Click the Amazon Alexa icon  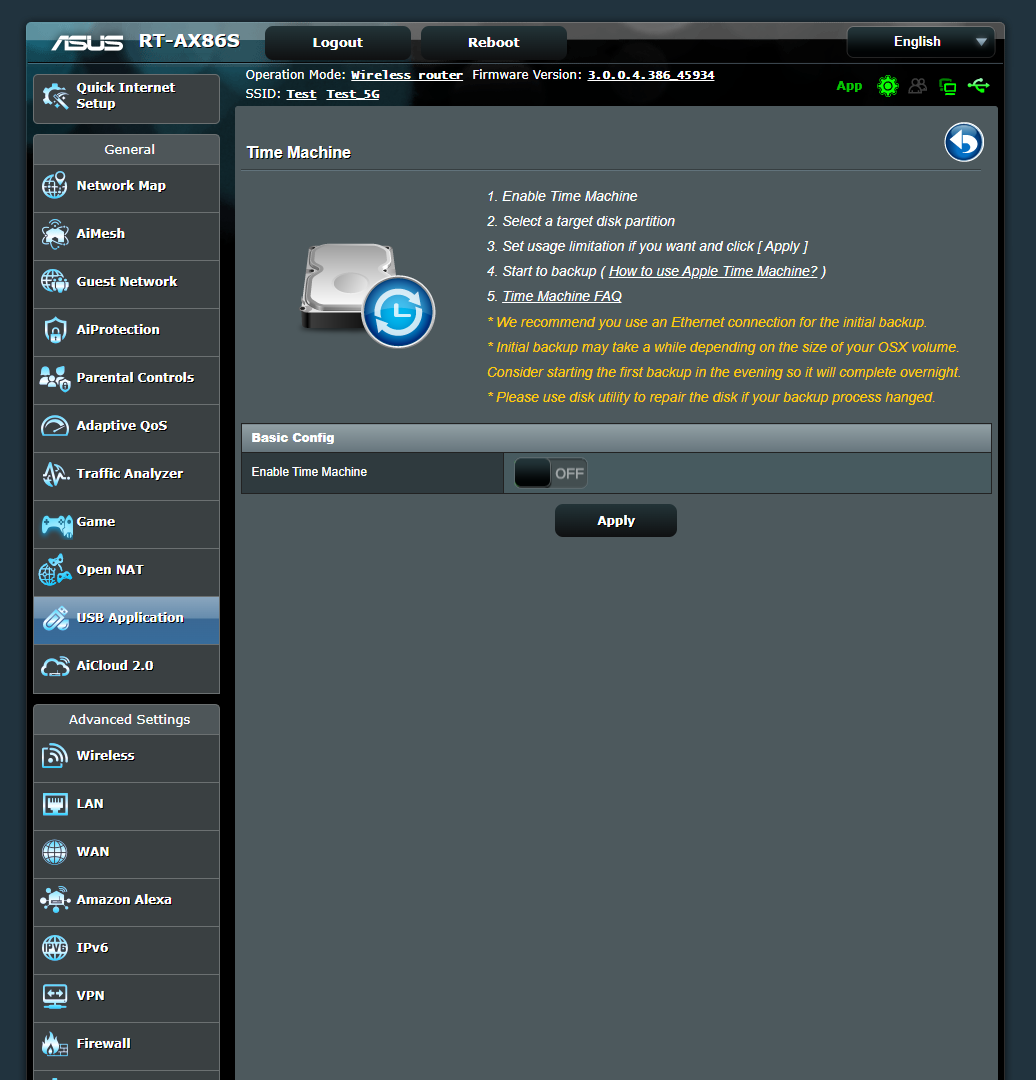(x=55, y=900)
